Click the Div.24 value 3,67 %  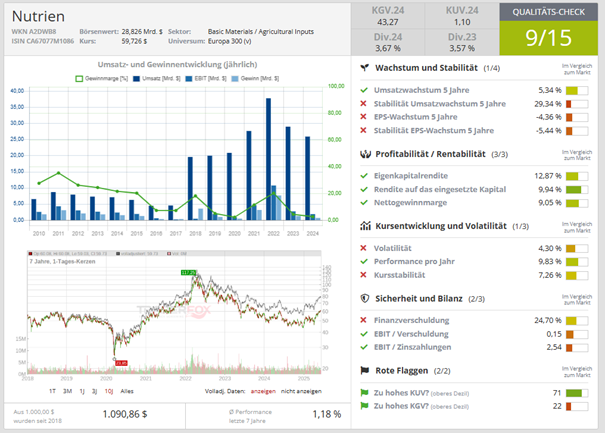tap(388, 48)
